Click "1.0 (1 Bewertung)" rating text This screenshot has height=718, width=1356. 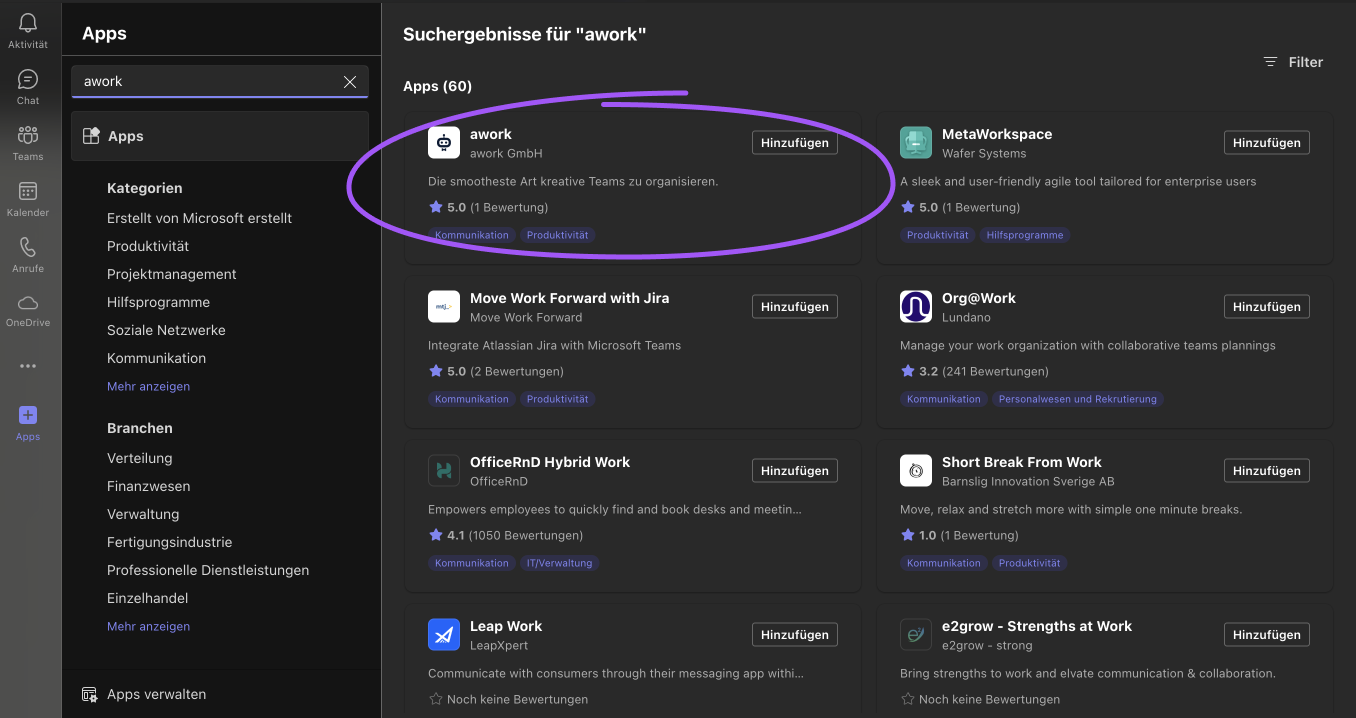[x=969, y=535]
